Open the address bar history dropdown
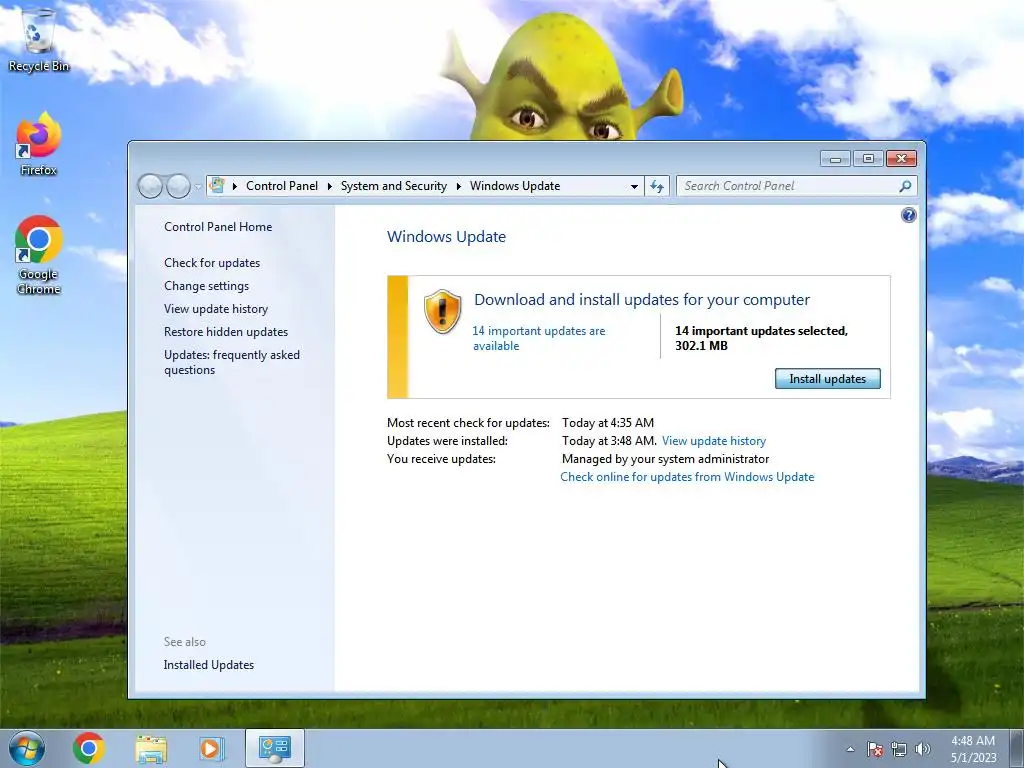The image size is (1024, 768). coord(634,186)
